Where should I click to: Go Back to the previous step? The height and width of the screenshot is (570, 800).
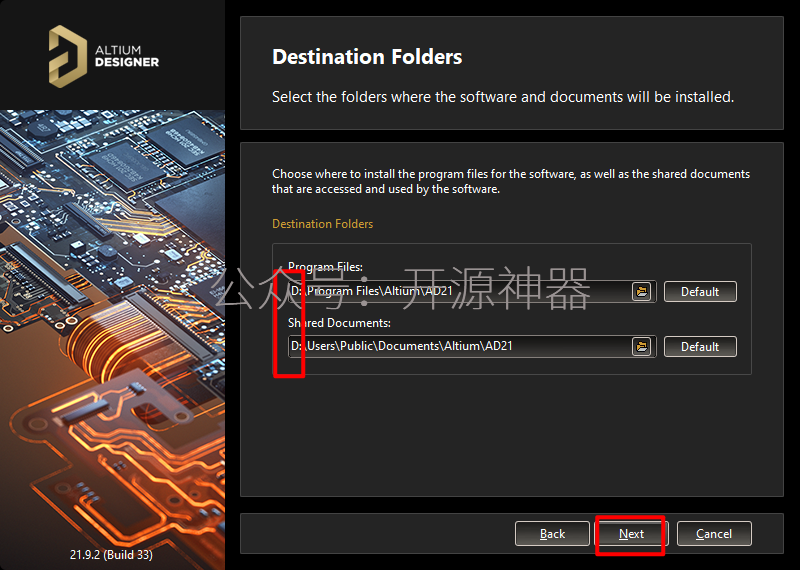552,534
